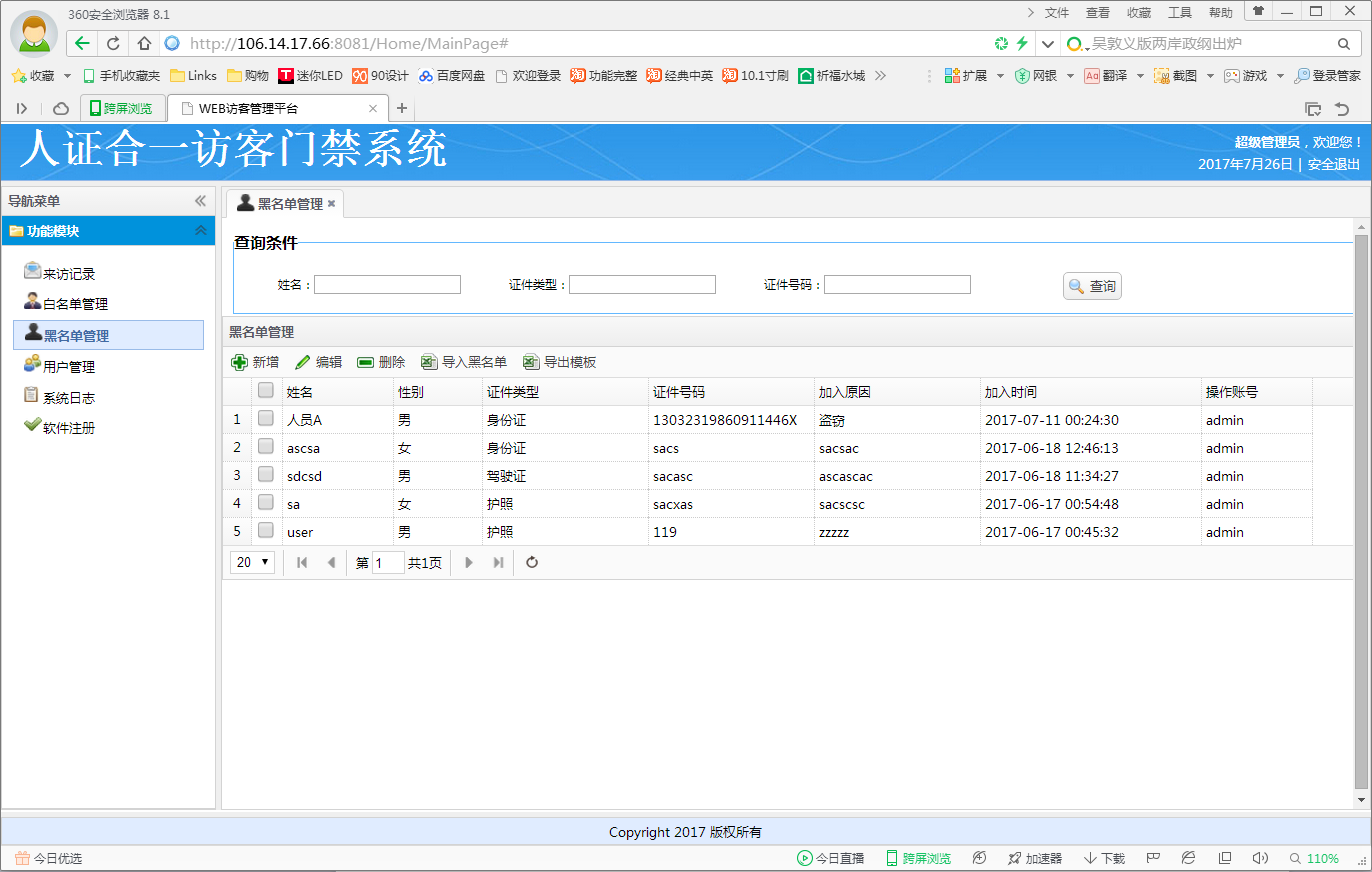
Task: Toggle the select-all header checkbox
Action: [x=266, y=391]
